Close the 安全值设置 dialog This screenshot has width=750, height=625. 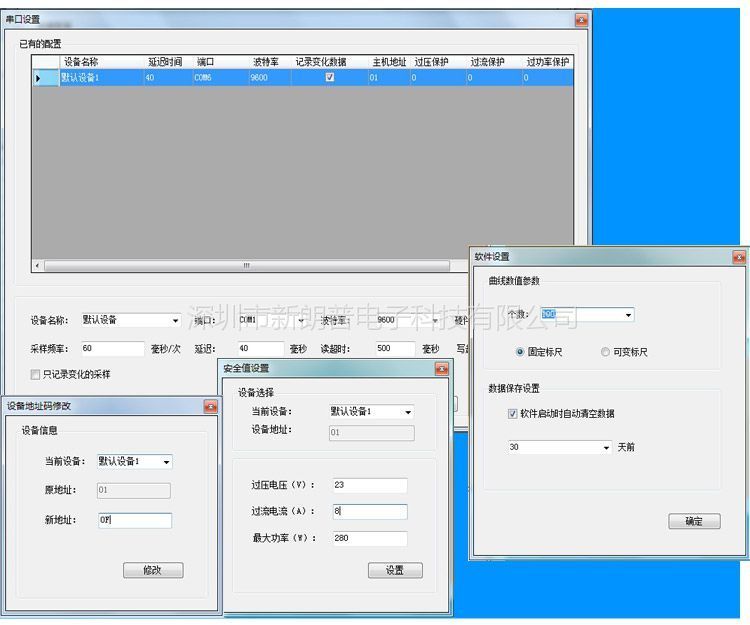click(x=441, y=369)
